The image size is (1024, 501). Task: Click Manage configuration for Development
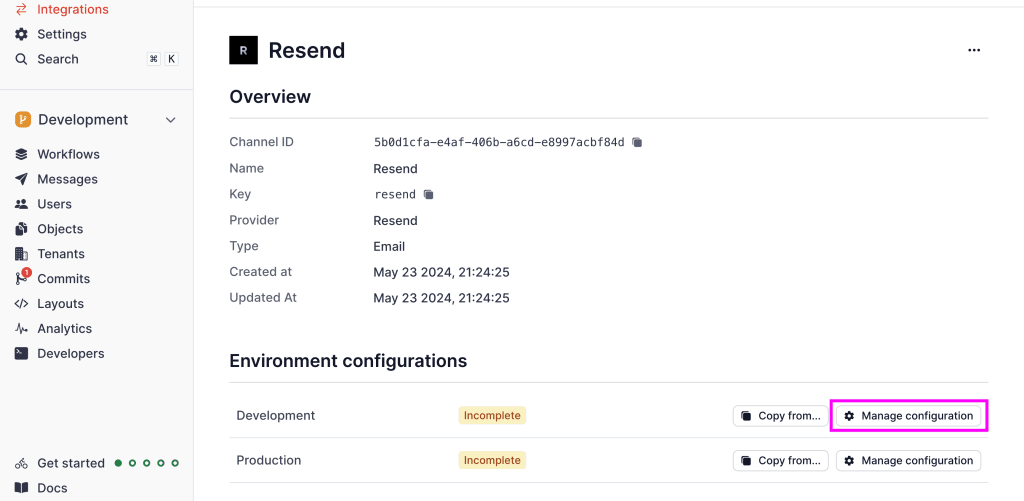click(908, 415)
